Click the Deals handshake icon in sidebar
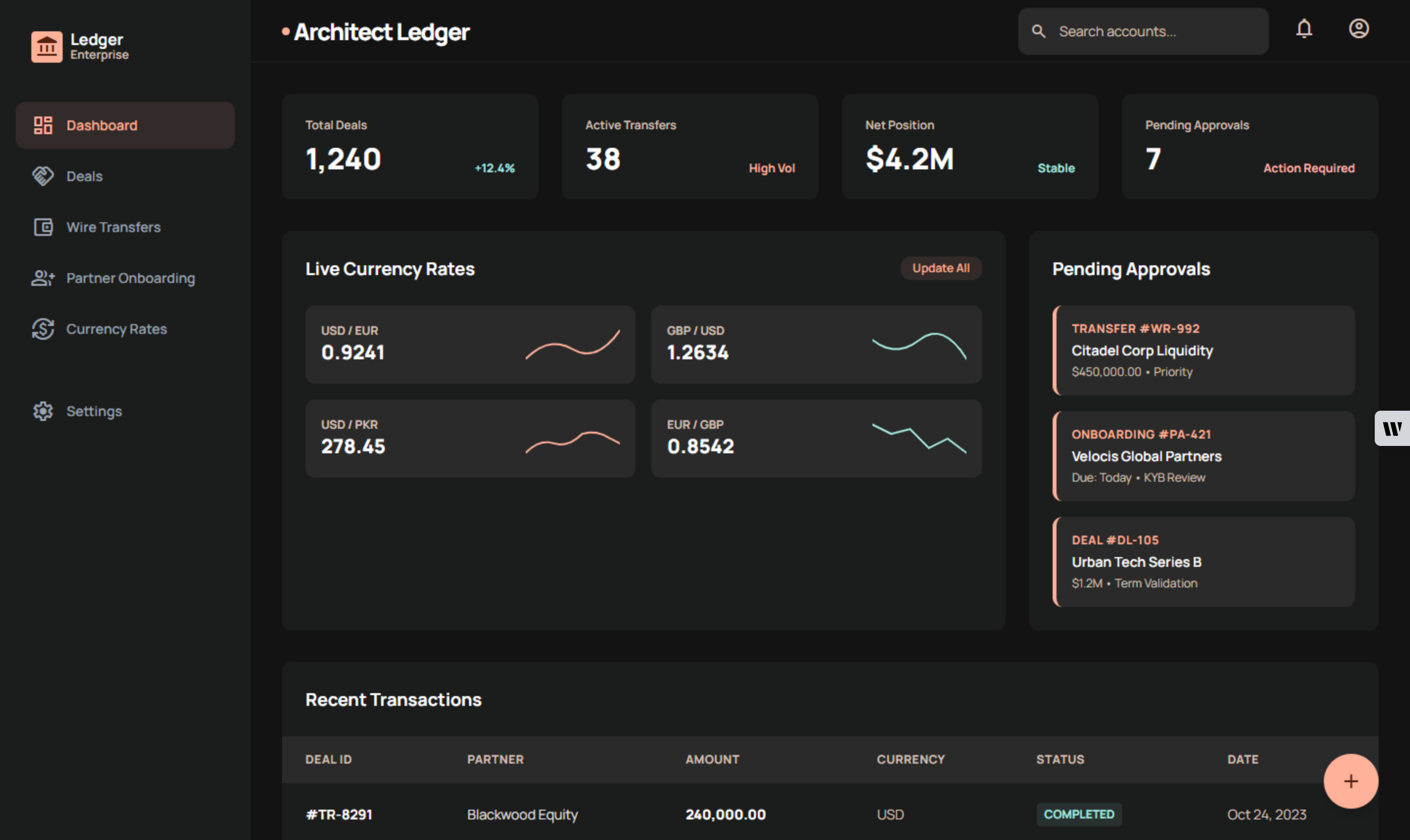Viewport: 1410px width, 840px height. [x=43, y=176]
